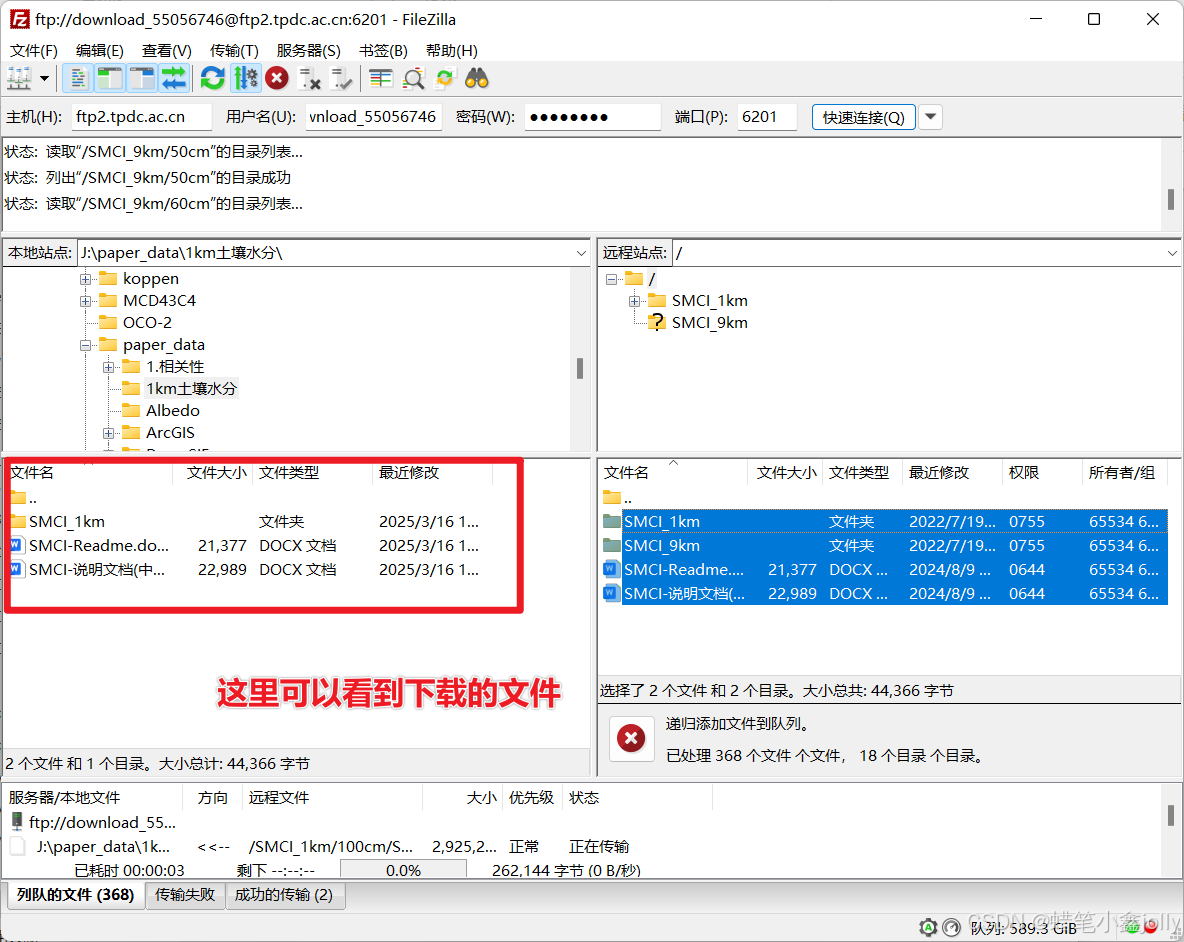
Task: Click the Word icon of remote SMCI-Readme file
Action: (x=611, y=569)
